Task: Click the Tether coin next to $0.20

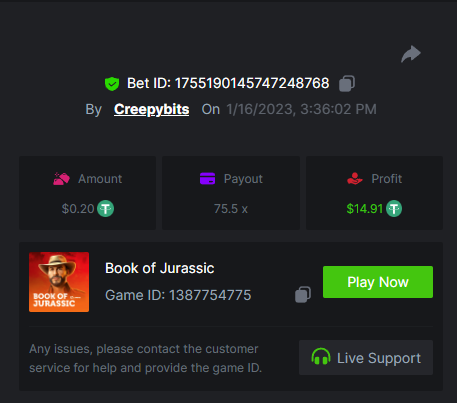Action: (x=105, y=209)
